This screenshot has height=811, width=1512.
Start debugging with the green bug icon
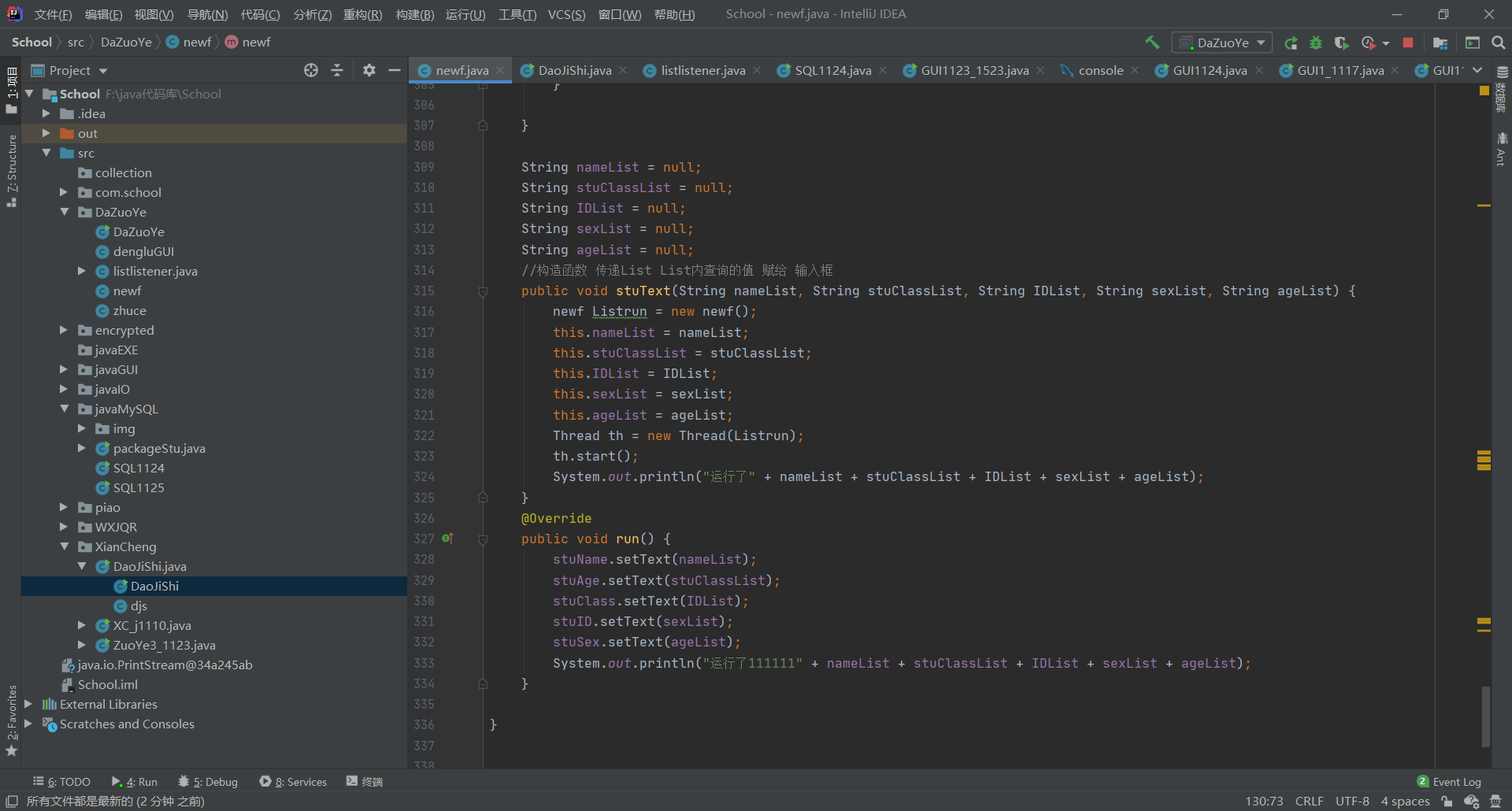(1316, 43)
